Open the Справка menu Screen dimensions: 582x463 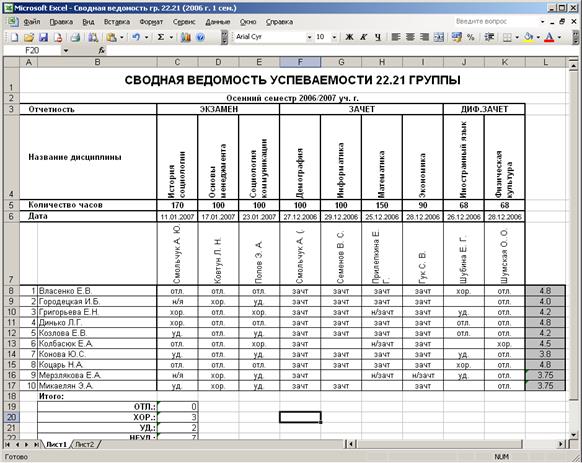click(x=279, y=22)
